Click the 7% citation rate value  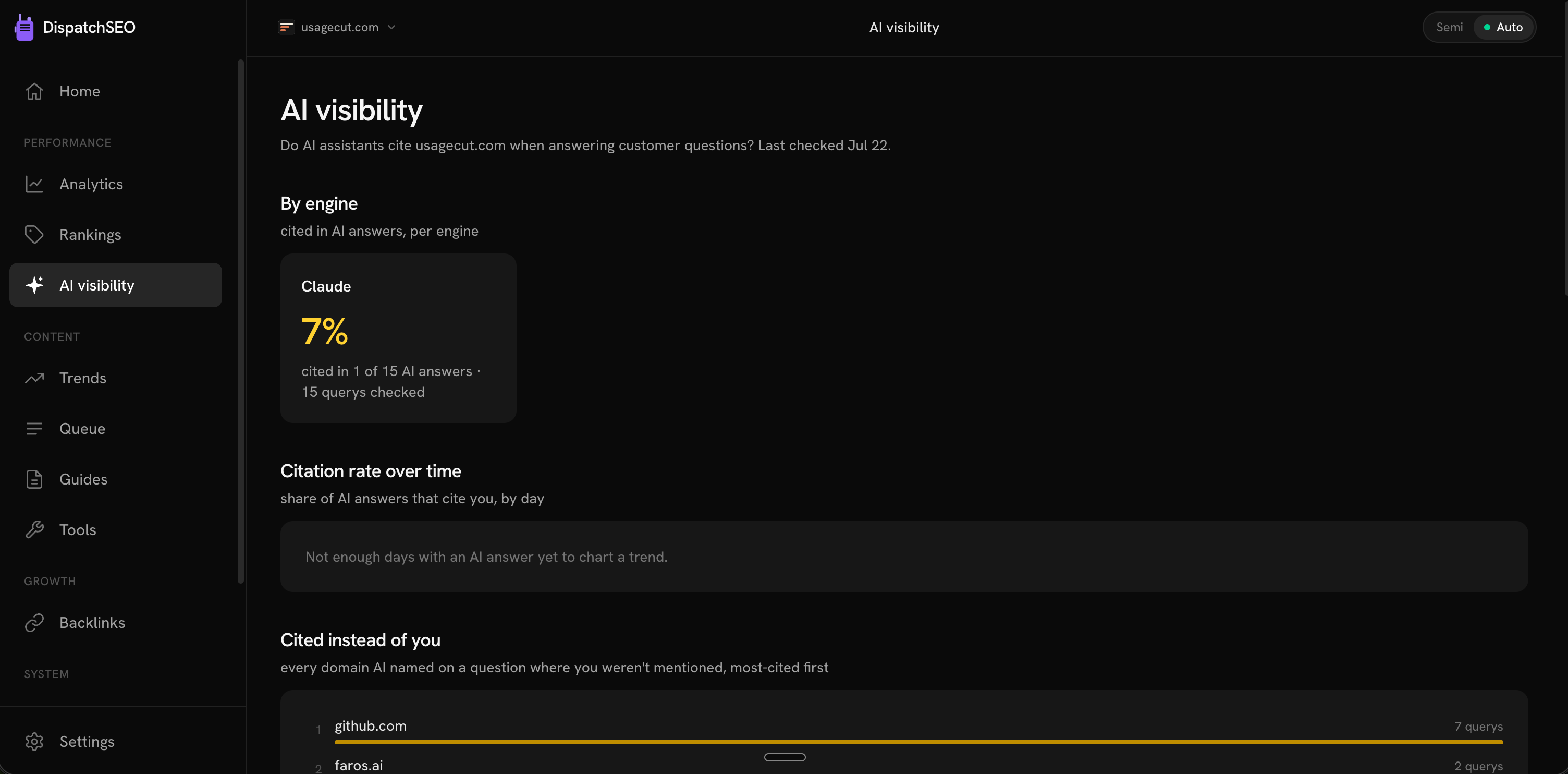(x=324, y=331)
